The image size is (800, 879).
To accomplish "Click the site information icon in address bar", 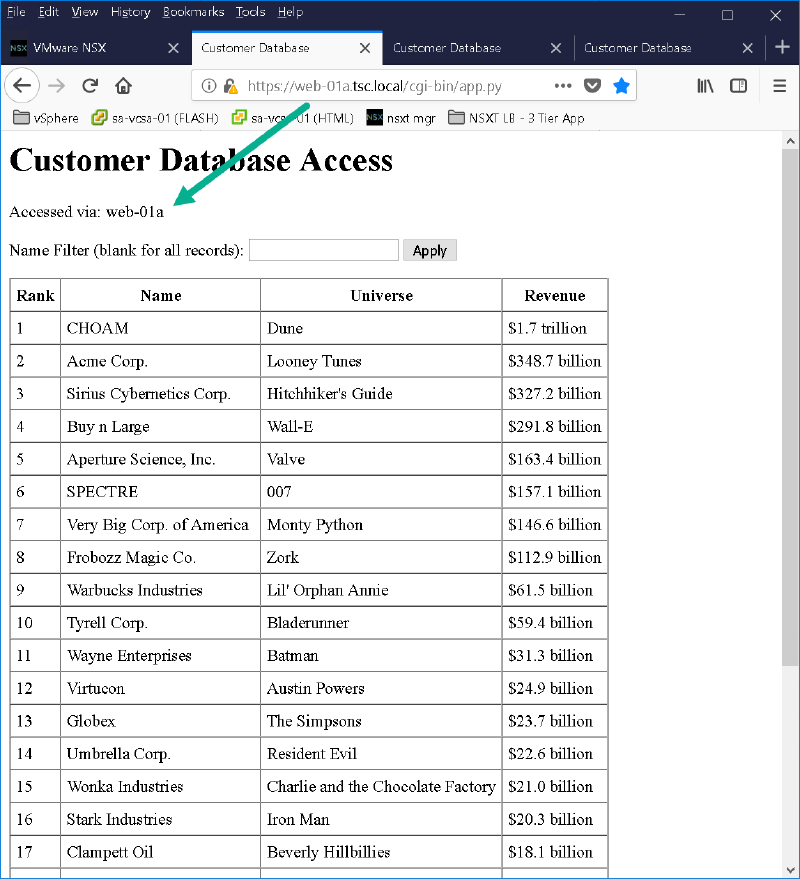I will pos(210,86).
